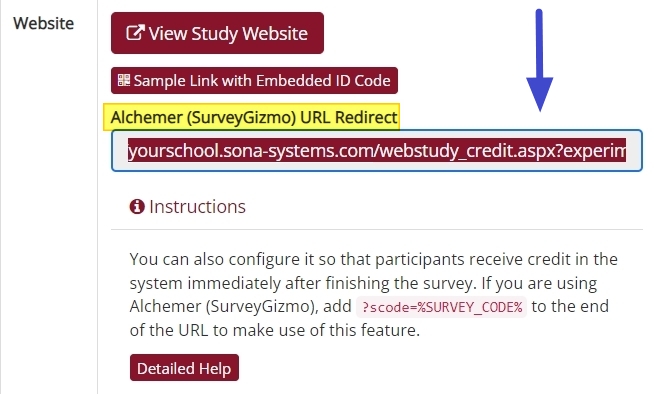This screenshot has height=394, width=654.
Task: Open Sample Link with Embedded ID Code
Action: click(x=254, y=80)
